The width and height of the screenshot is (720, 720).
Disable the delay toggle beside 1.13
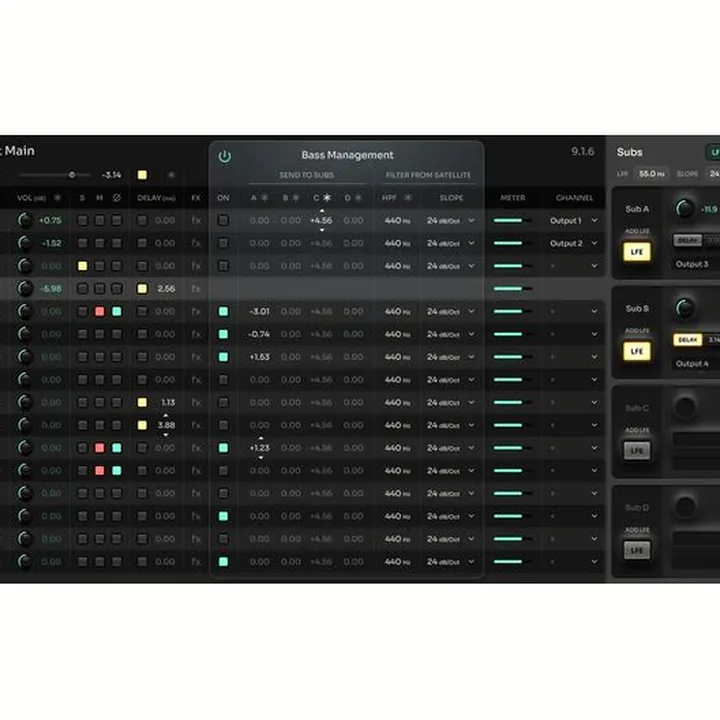142,402
